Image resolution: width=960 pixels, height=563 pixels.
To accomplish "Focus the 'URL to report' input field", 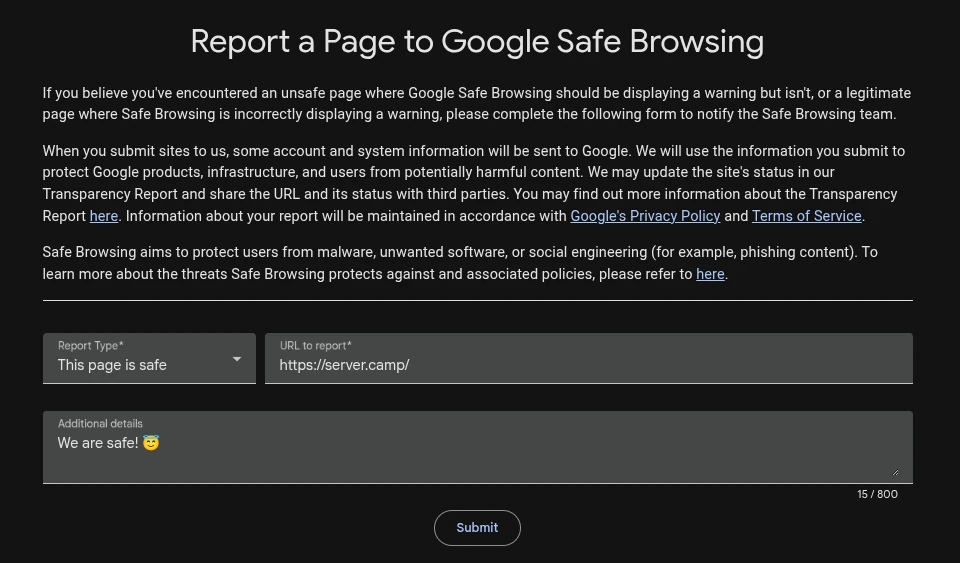I will click(588, 365).
